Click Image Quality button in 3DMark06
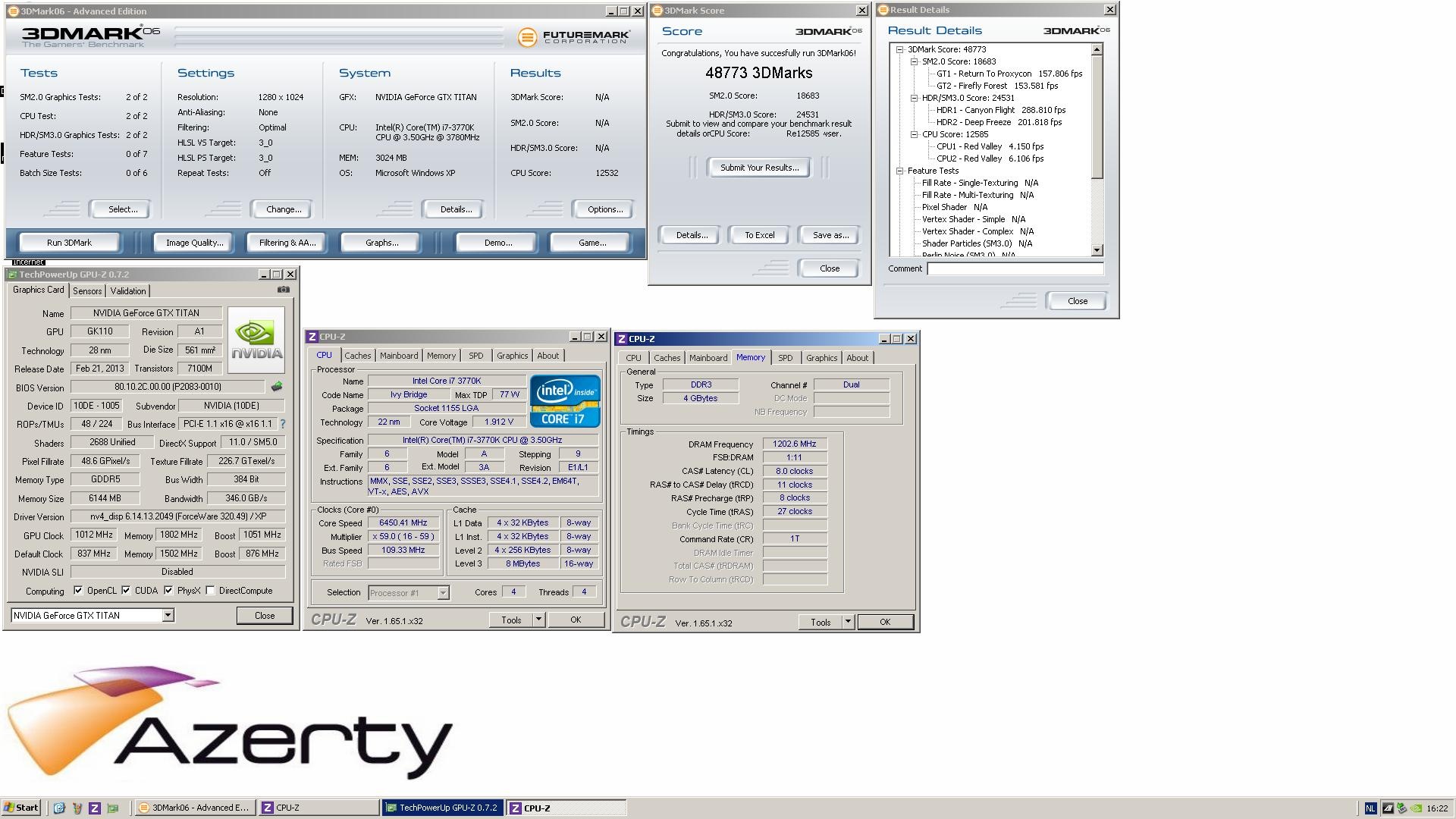Screen dimensions: 1456x819 [194, 243]
